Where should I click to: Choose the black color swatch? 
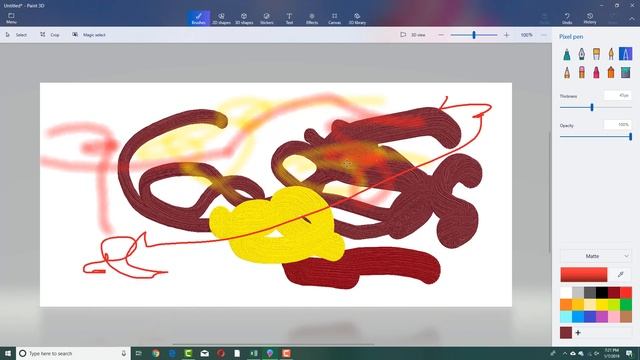click(602, 292)
